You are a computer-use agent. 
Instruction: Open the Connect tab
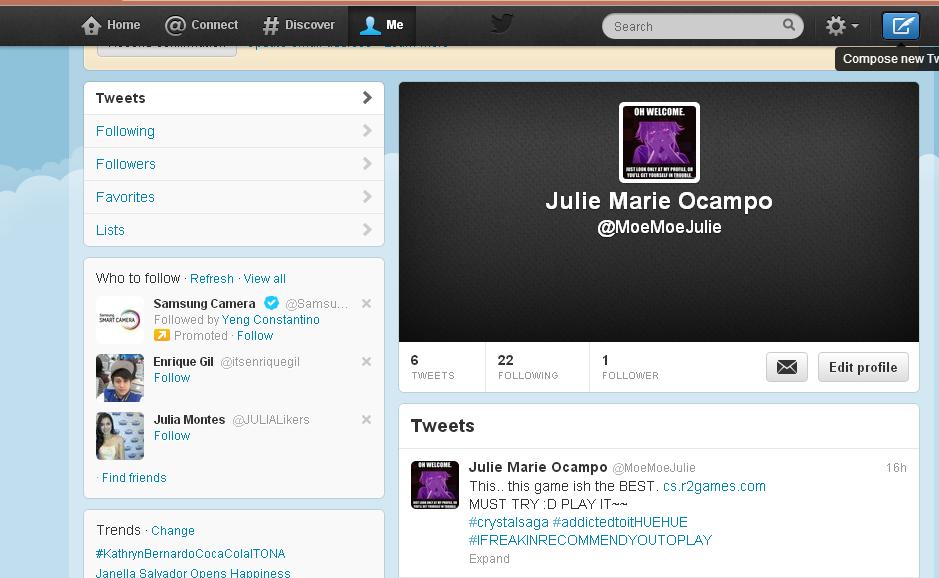coord(201,25)
